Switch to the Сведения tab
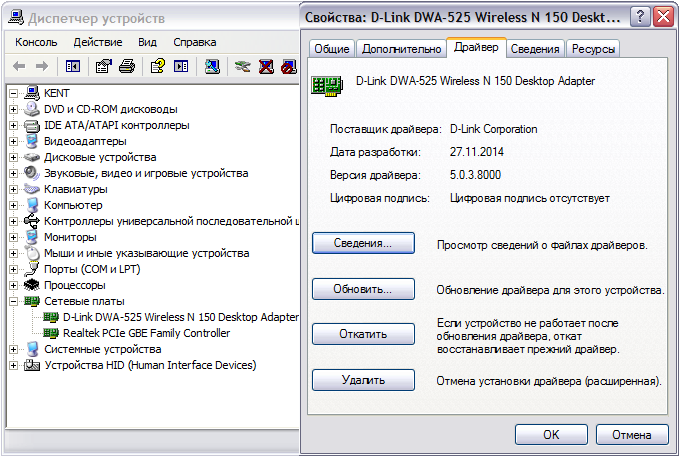Image resolution: width=680 pixels, height=456 pixels. click(535, 49)
